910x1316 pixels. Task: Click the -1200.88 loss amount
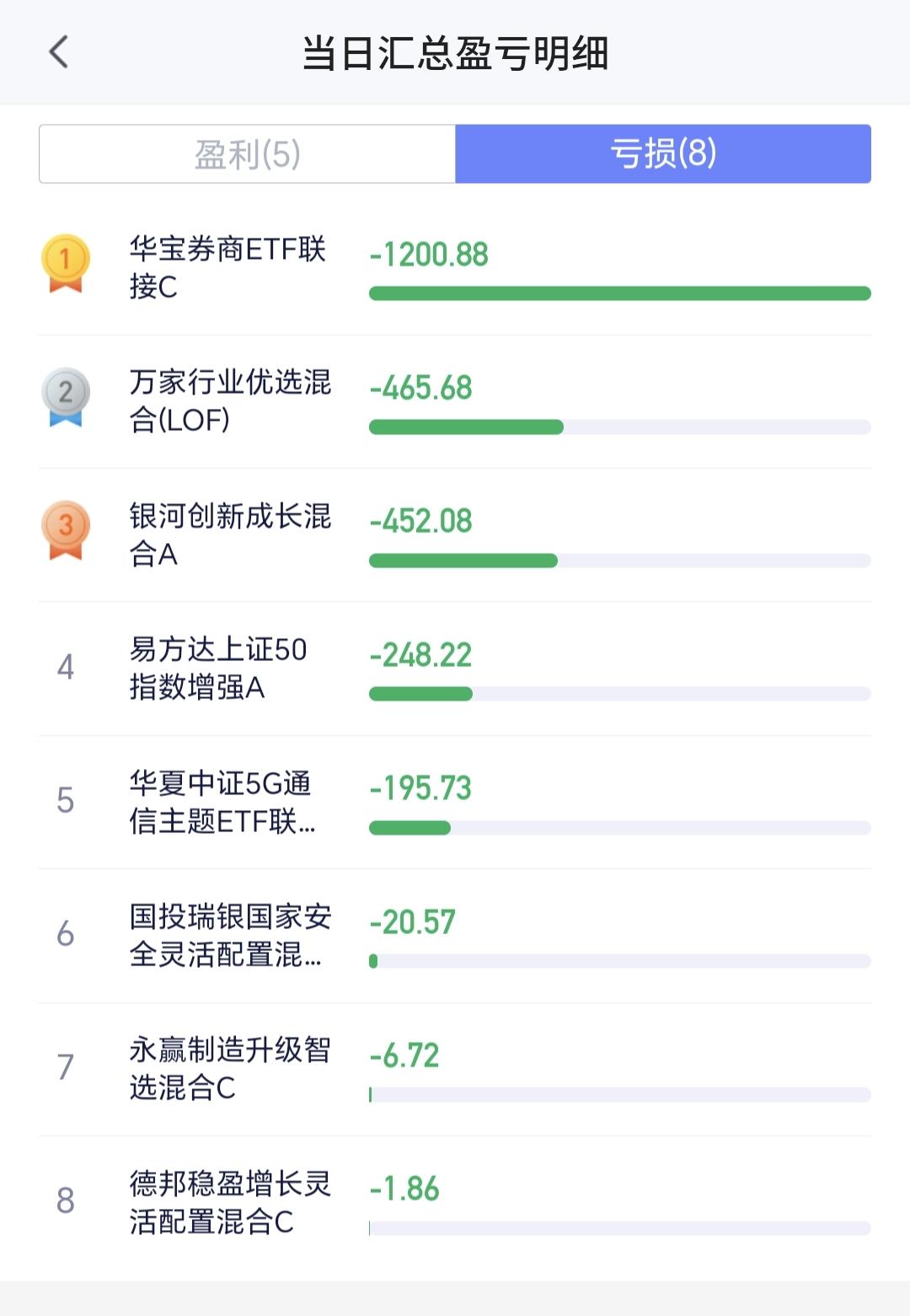pos(429,255)
